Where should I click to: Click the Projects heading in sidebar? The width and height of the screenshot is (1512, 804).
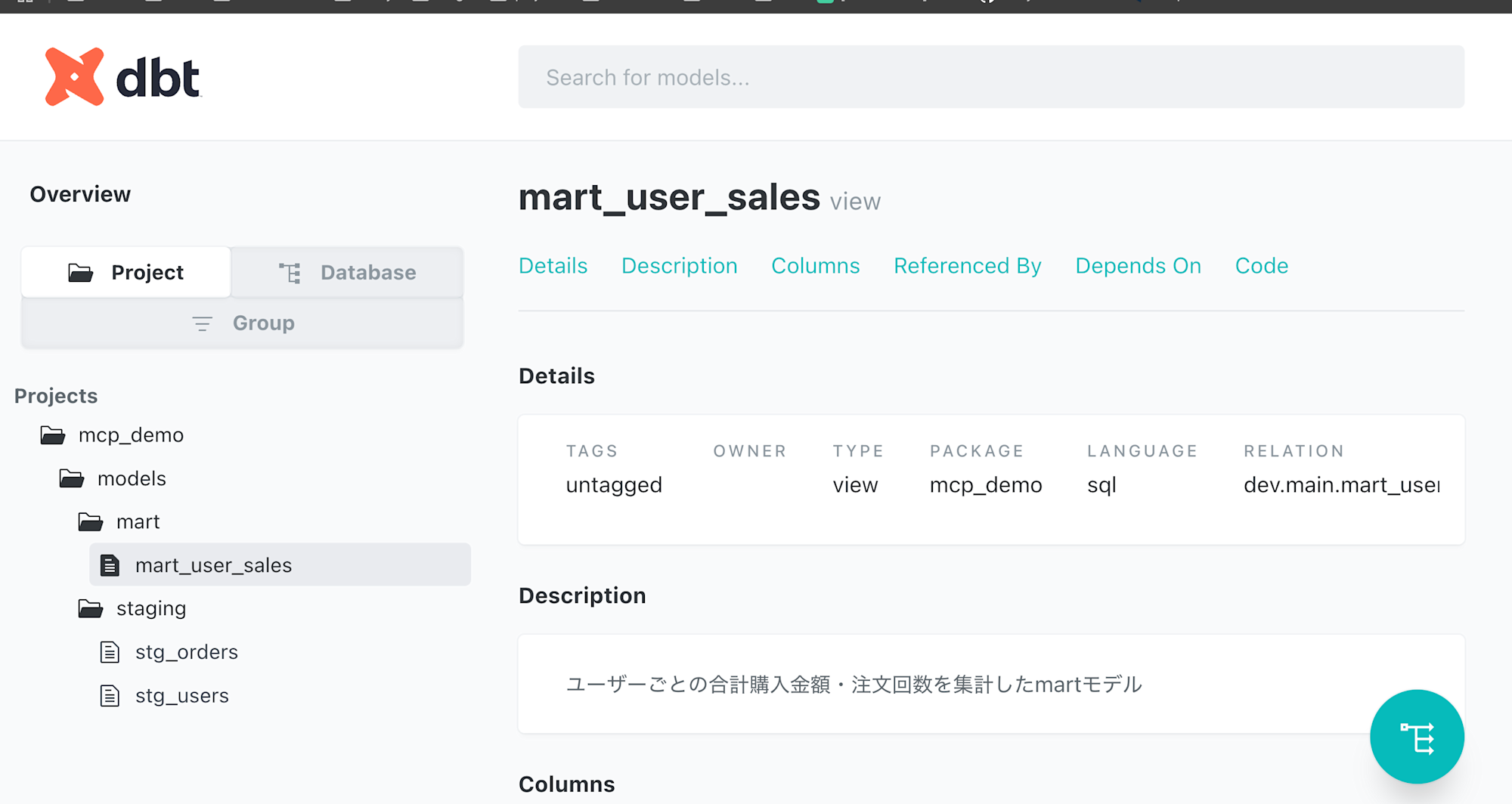[x=56, y=396]
